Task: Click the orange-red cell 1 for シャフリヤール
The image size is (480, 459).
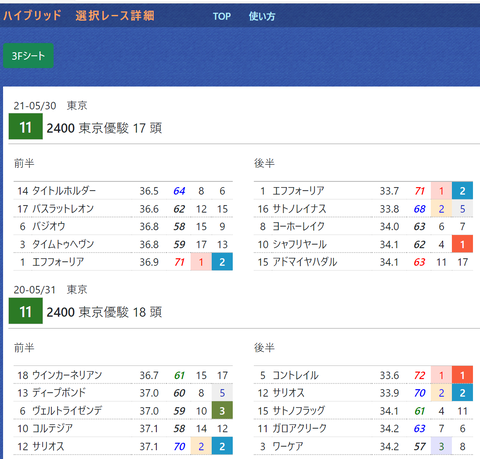Action: click(462, 244)
